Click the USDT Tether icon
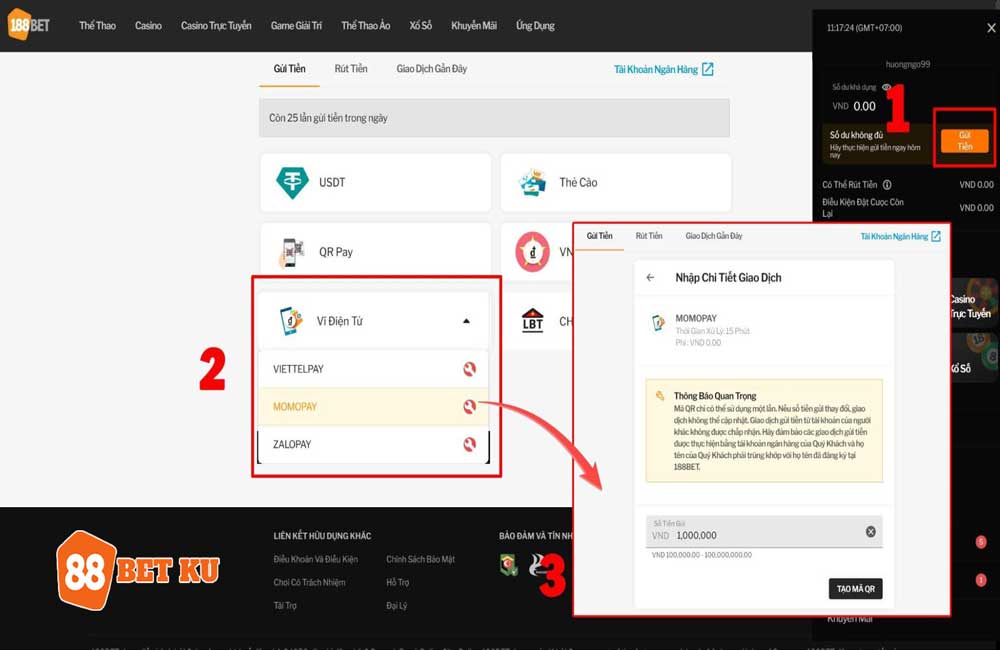The width and height of the screenshot is (1000, 650). [x=292, y=182]
